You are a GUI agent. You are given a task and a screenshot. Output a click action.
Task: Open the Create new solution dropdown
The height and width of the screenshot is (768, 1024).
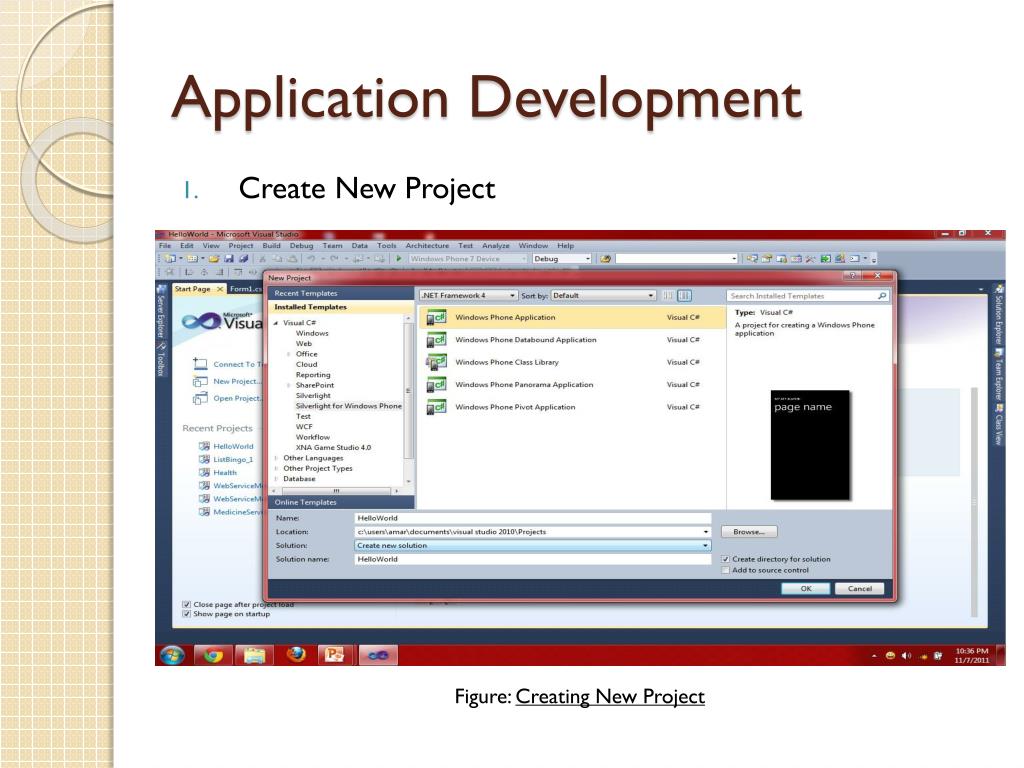[705, 545]
